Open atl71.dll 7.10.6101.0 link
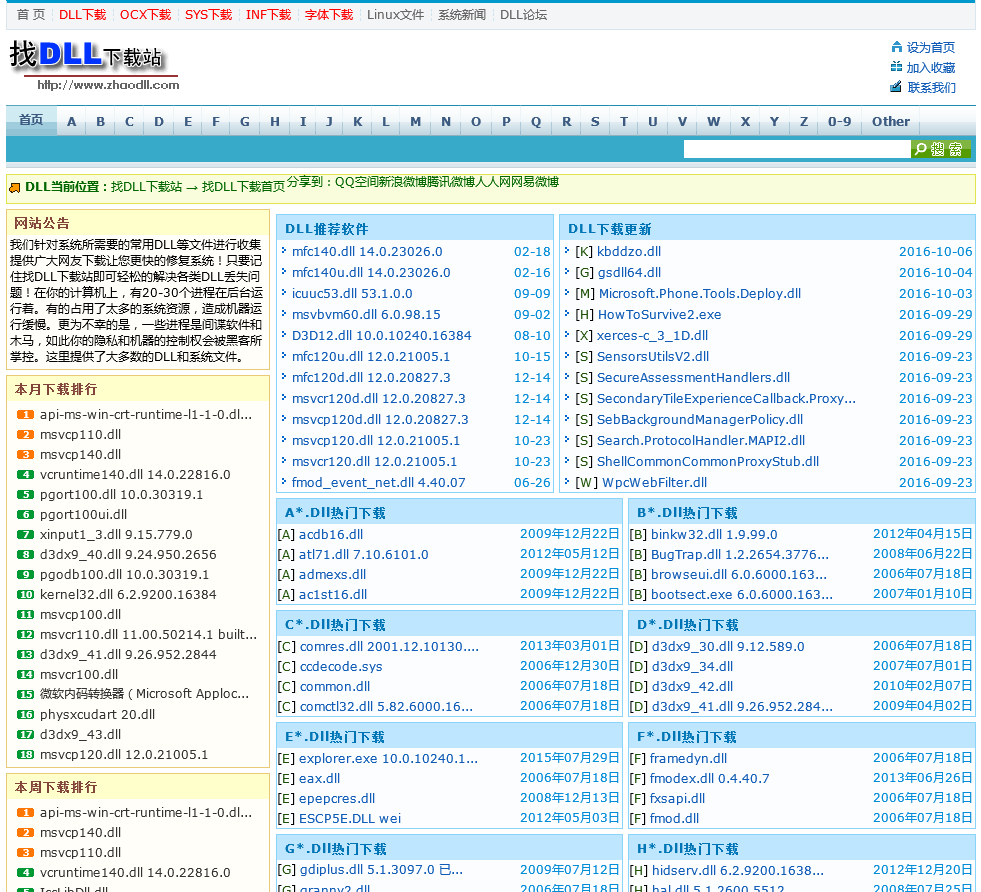981x892 pixels. tap(363, 554)
